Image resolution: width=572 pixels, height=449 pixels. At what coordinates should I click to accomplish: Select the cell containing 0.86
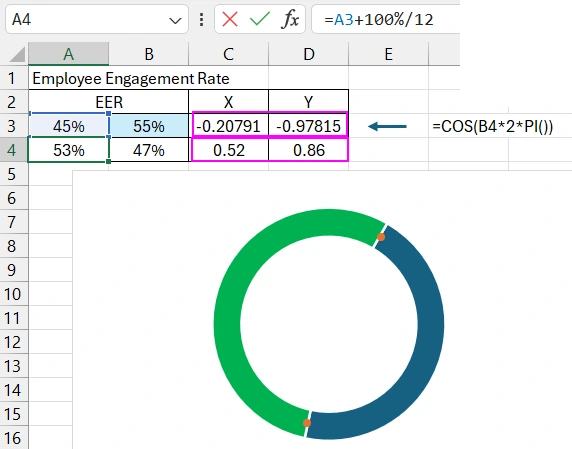[309, 150]
